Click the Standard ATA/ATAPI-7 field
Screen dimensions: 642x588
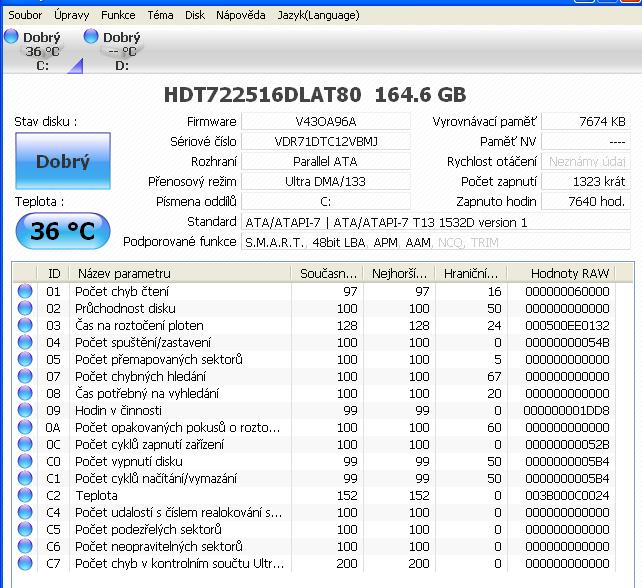pyautogui.click(x=436, y=222)
